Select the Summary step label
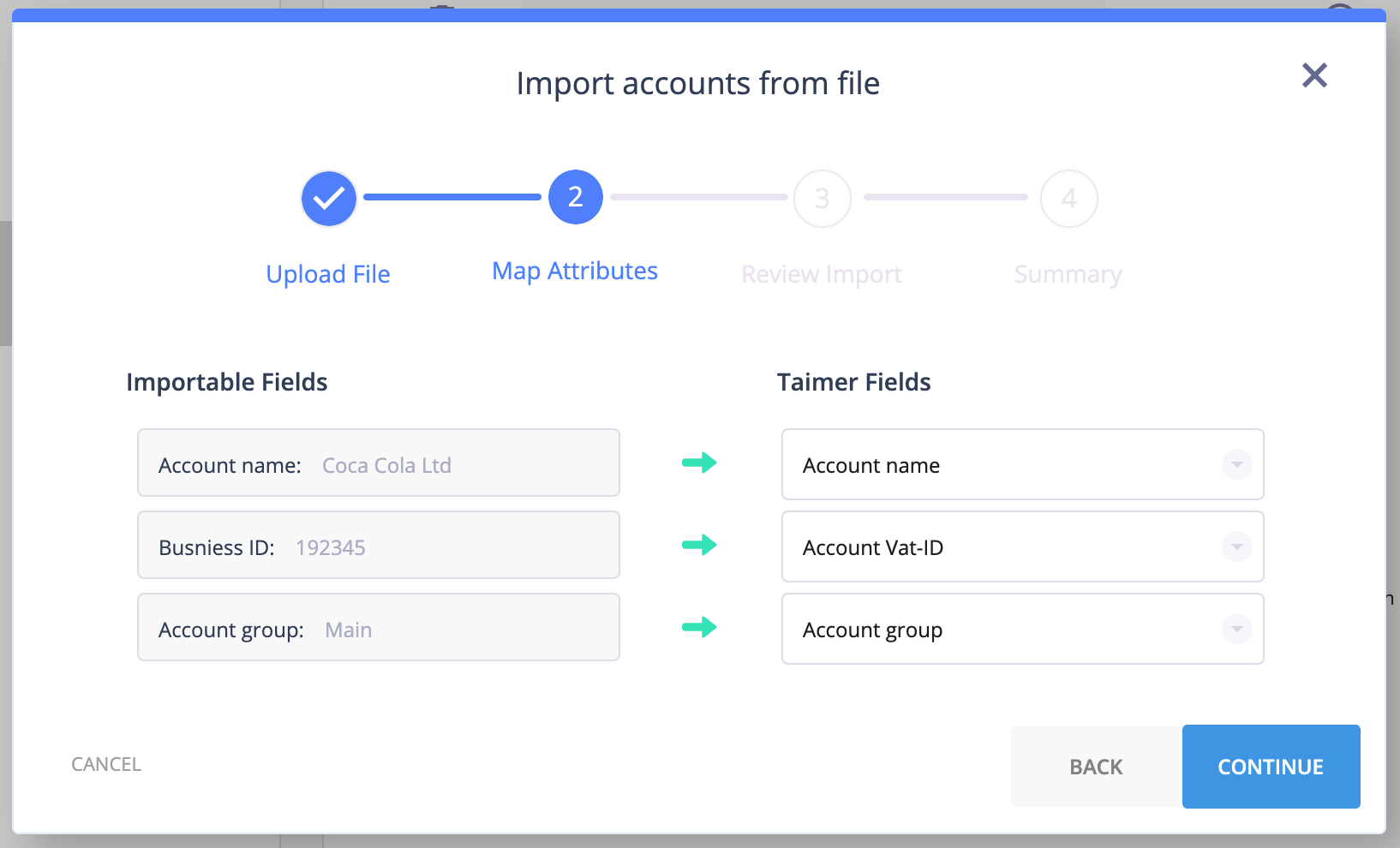The image size is (1400, 848). [1068, 274]
